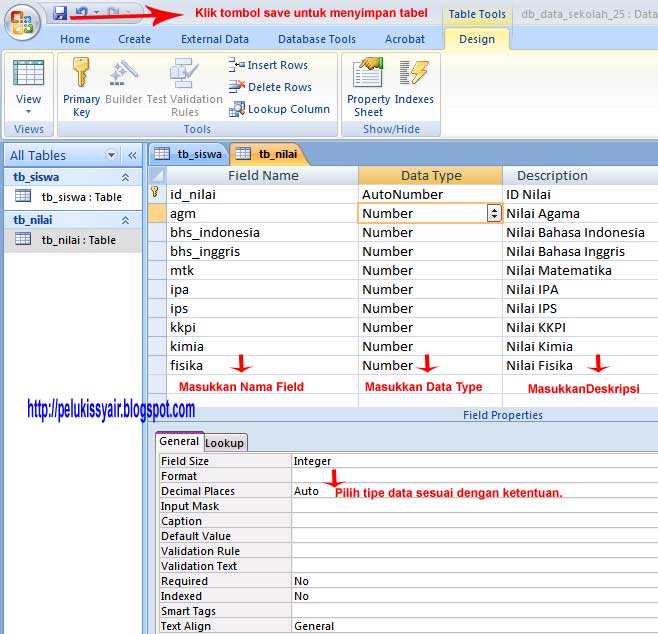Click Test Validation Rules icon
The height and width of the screenshot is (634, 658).
pos(184,73)
